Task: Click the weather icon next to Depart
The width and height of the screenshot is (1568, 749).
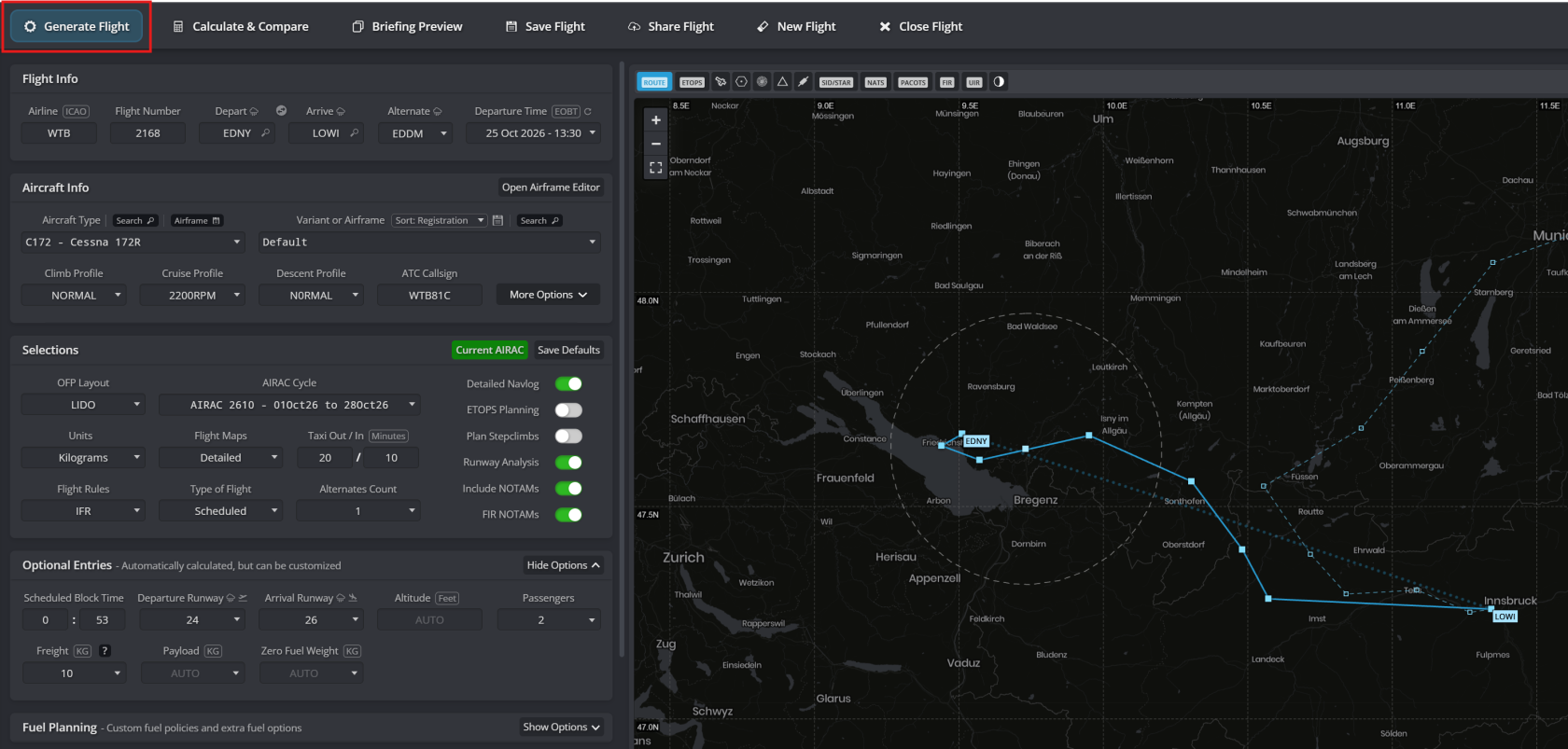Action: point(254,112)
